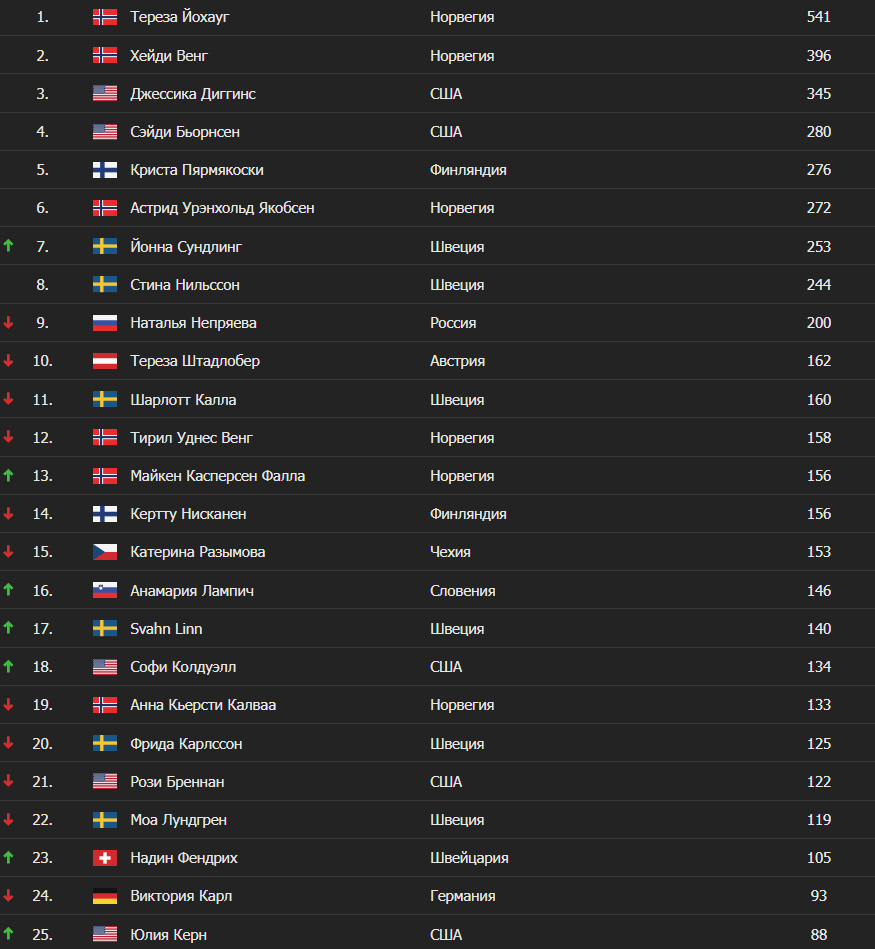Open Стина Нильссон athlete link
The width and height of the screenshot is (875, 949).
tap(185, 285)
